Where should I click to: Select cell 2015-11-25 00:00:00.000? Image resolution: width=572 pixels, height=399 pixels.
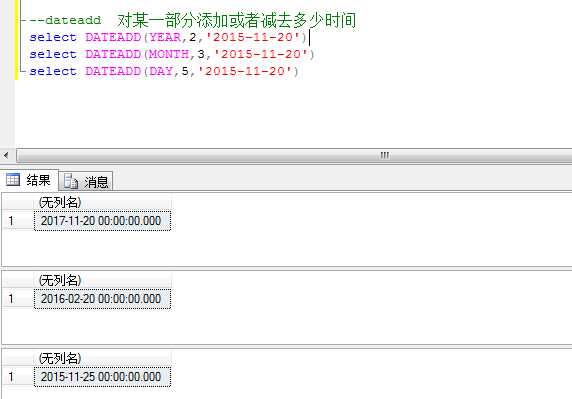pyautogui.click(x=102, y=377)
